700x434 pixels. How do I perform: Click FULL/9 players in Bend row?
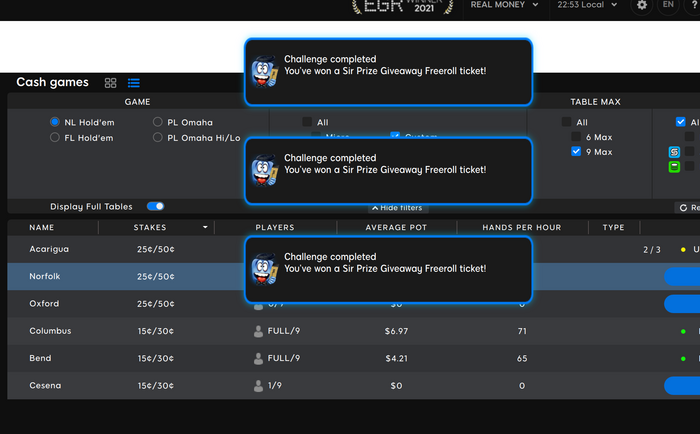click(284, 358)
